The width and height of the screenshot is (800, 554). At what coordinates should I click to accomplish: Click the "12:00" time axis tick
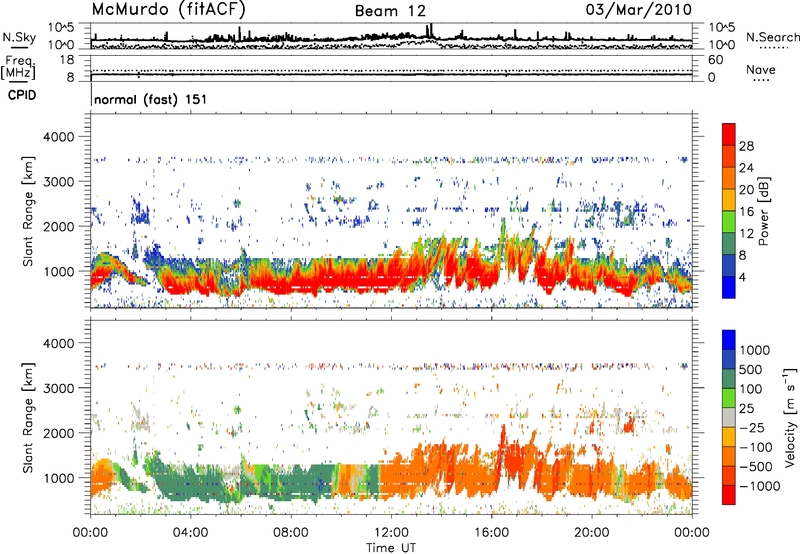[x=391, y=533]
